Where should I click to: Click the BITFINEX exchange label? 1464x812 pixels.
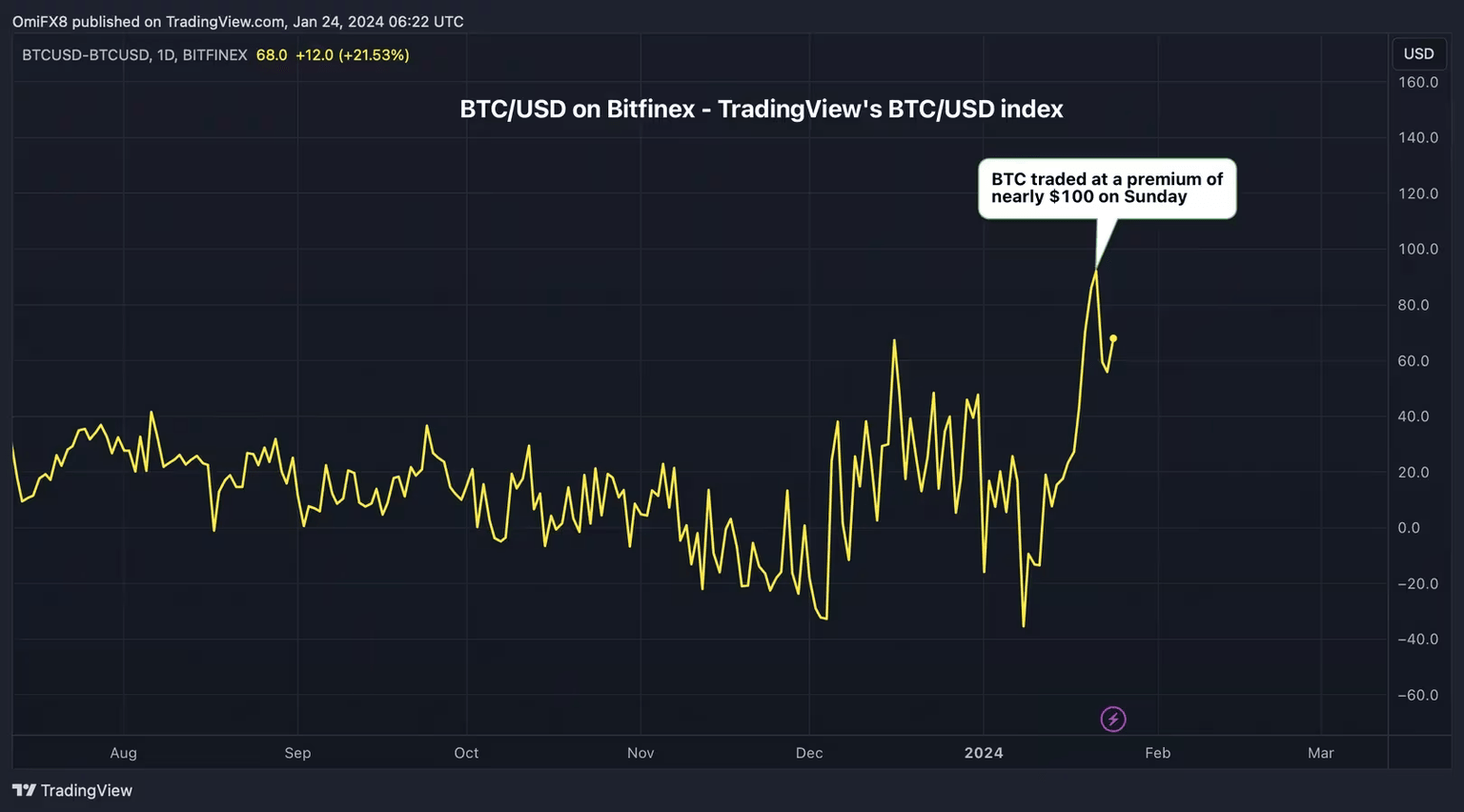click(x=214, y=55)
